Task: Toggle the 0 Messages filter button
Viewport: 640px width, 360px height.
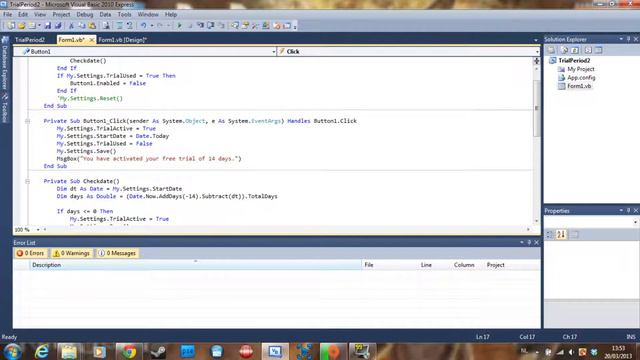Action: point(117,253)
